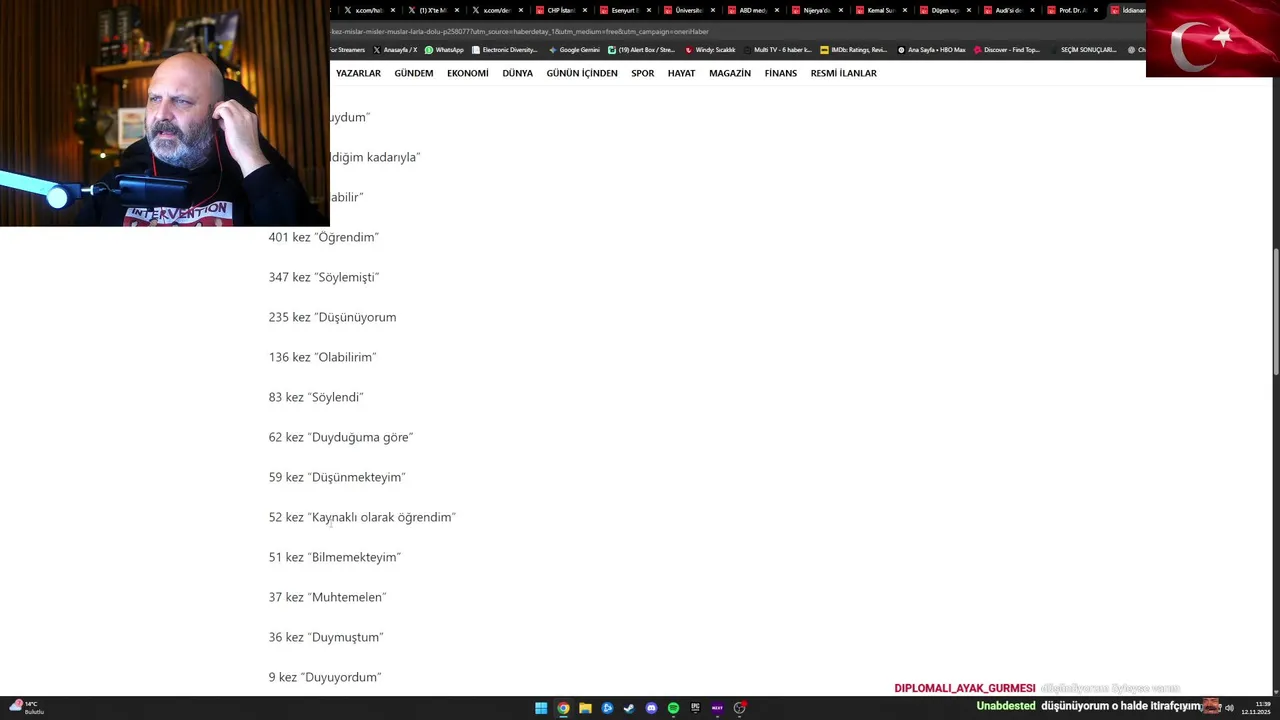The width and height of the screenshot is (1280, 720).
Task: Go to the FİNANS page
Action: 781,73
